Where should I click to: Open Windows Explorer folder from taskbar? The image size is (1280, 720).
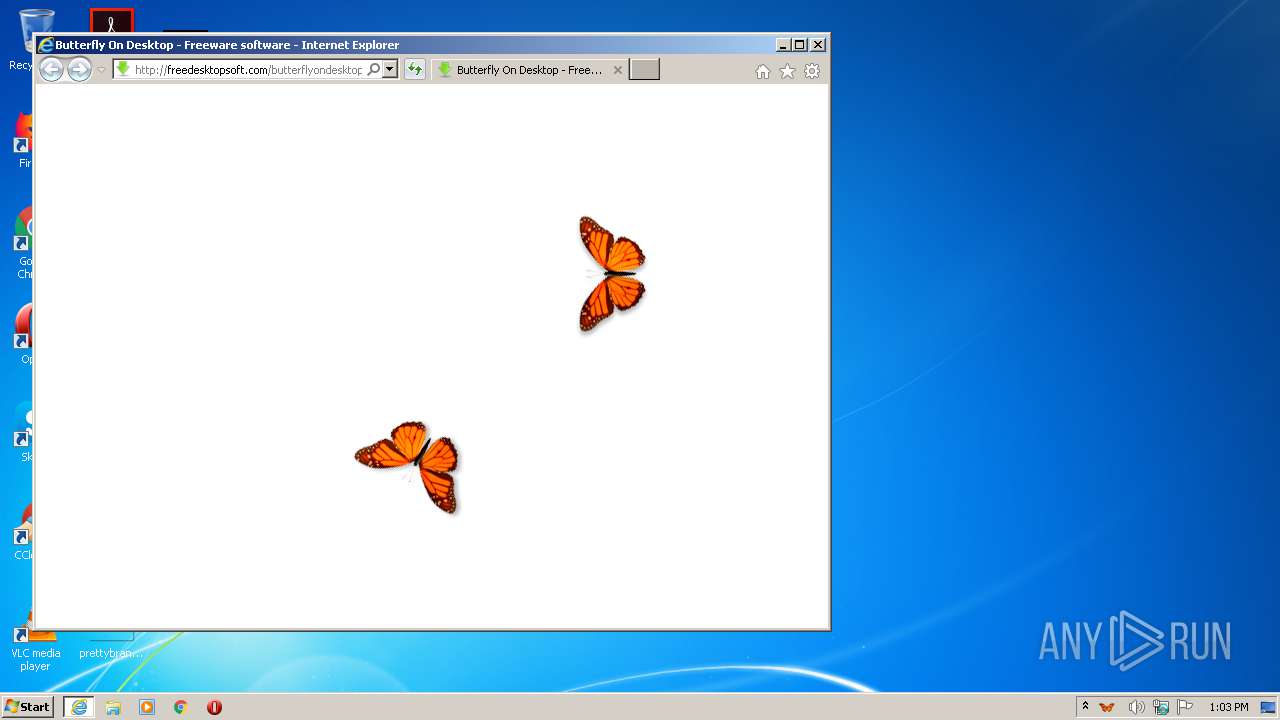113,707
